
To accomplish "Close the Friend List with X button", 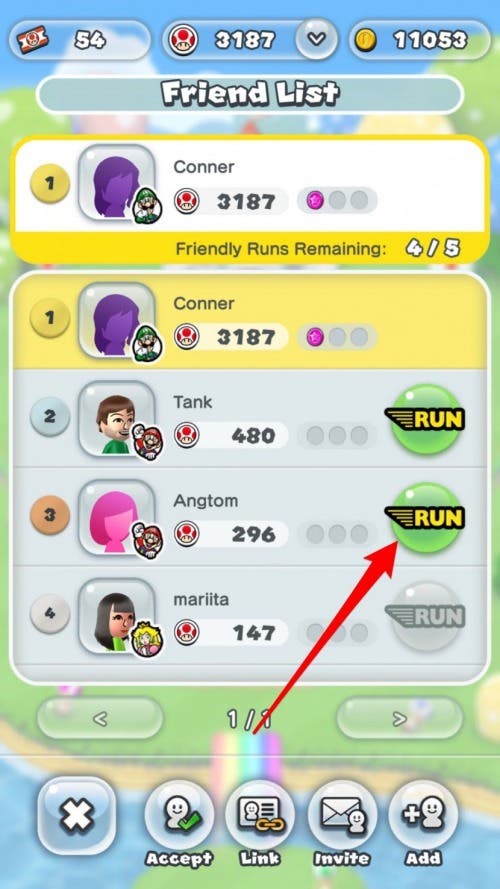I will click(77, 815).
